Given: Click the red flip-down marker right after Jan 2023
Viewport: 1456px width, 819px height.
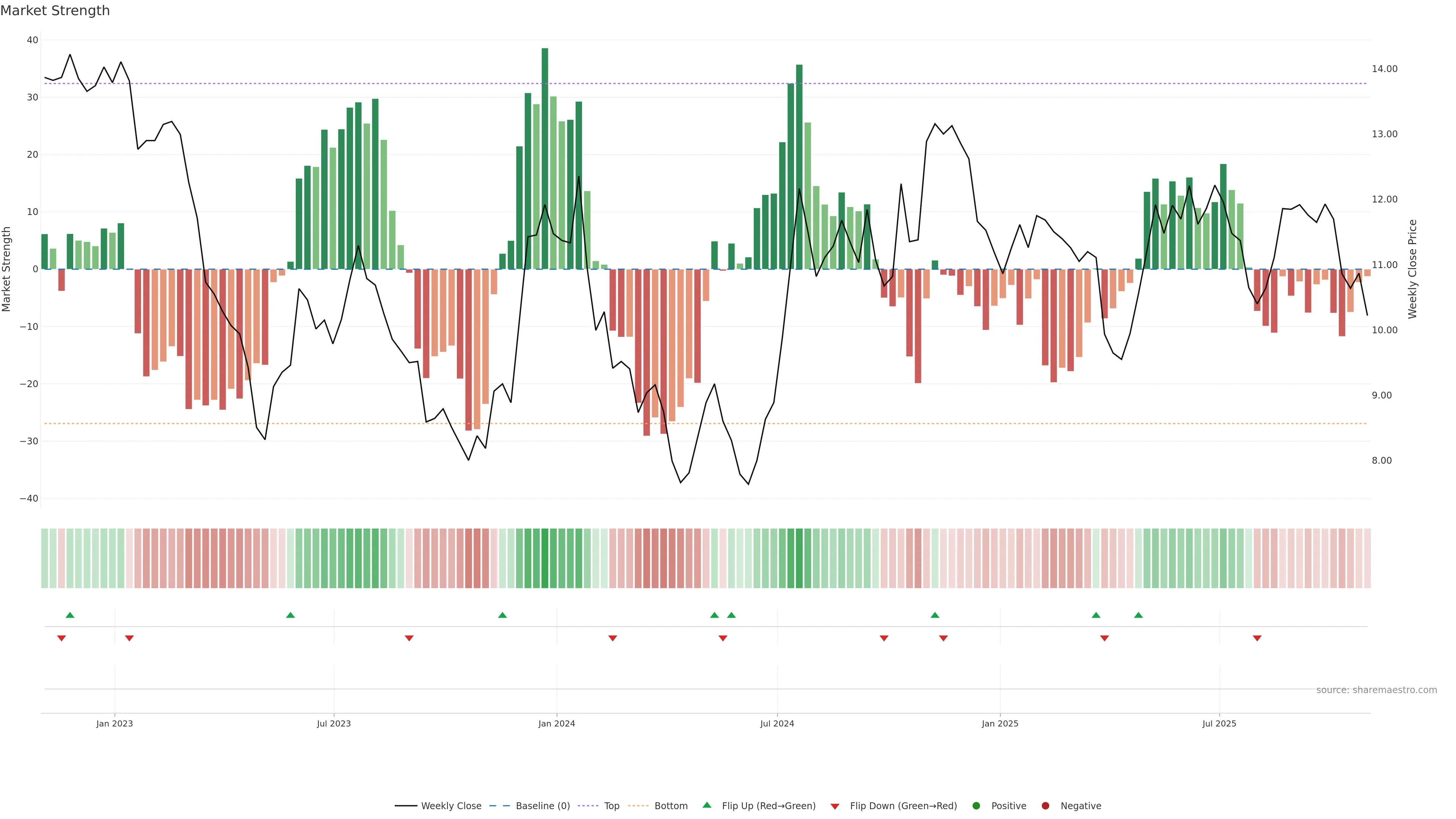Looking at the screenshot, I should pos(129,638).
